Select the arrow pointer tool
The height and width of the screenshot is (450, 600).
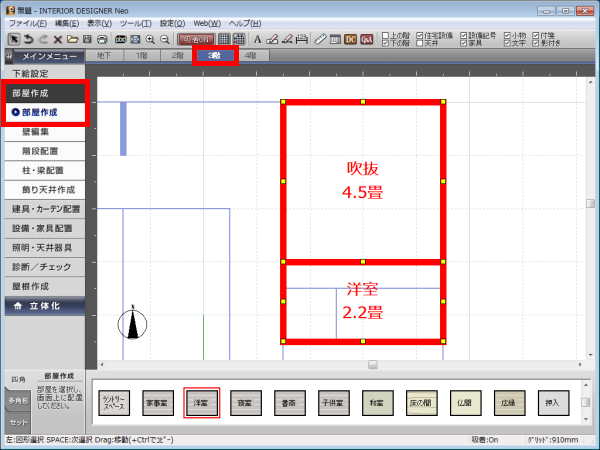point(13,39)
